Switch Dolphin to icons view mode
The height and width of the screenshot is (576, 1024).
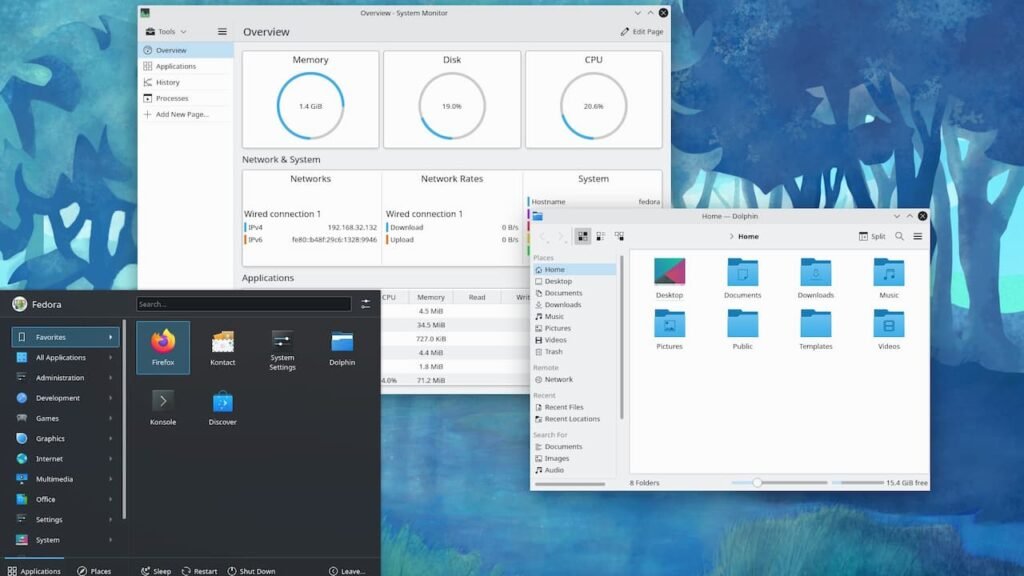click(x=583, y=236)
